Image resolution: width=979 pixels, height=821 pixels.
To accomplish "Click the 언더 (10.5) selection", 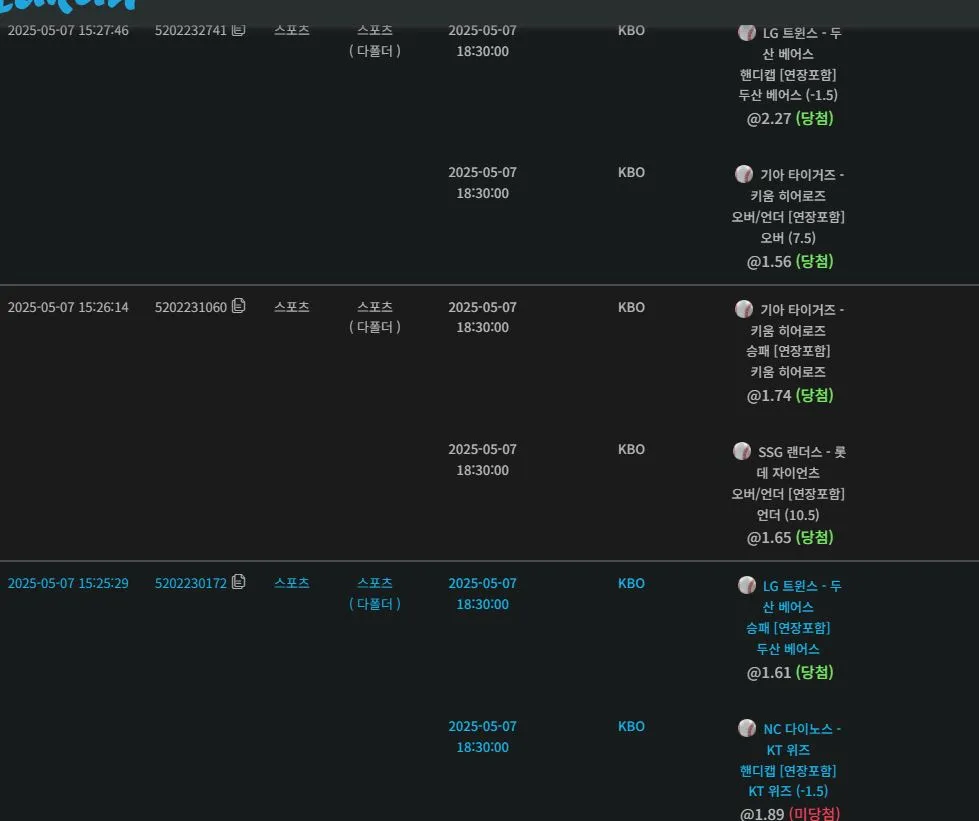I will [788, 515].
